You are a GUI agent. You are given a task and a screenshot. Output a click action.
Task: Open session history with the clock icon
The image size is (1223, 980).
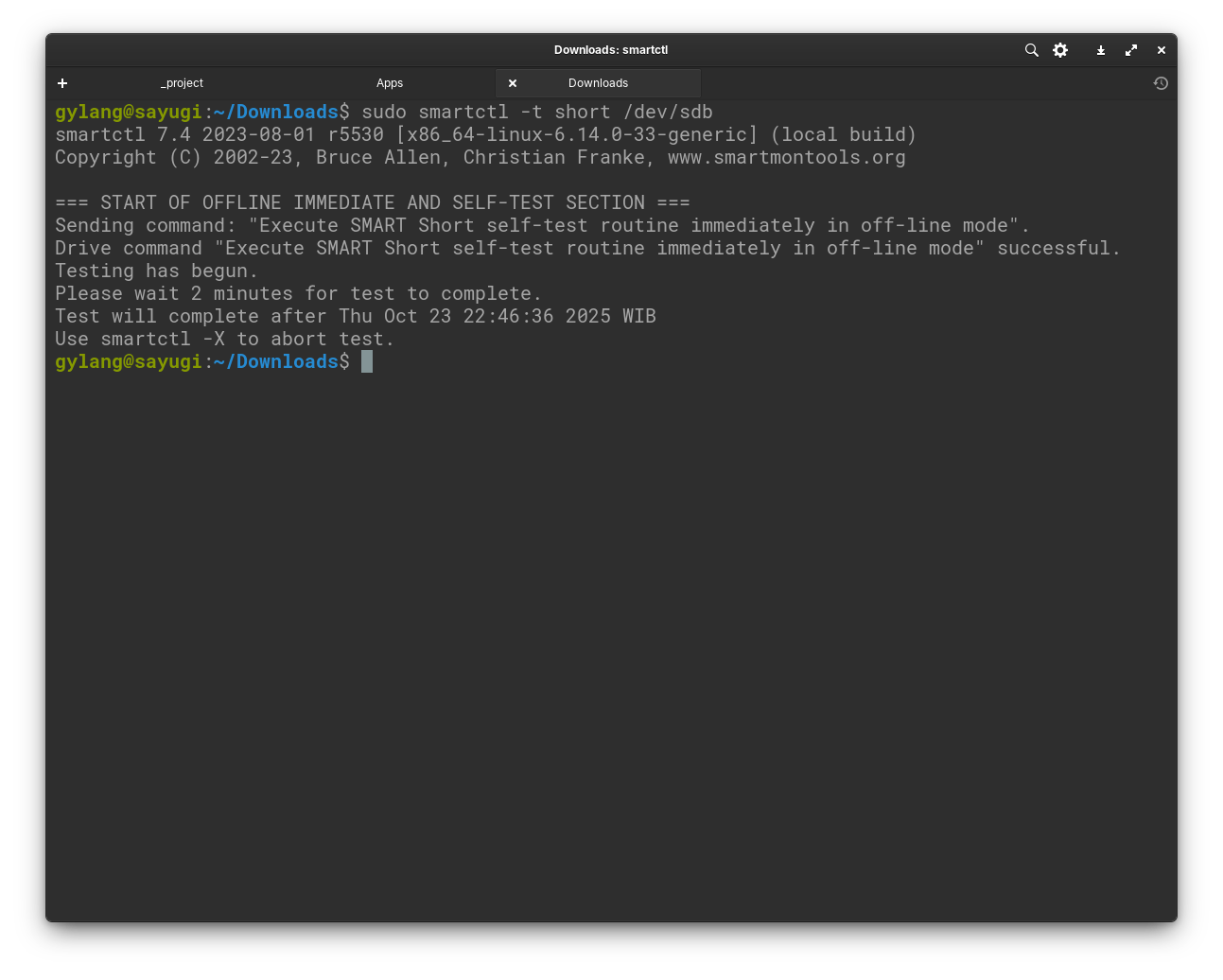click(1161, 83)
